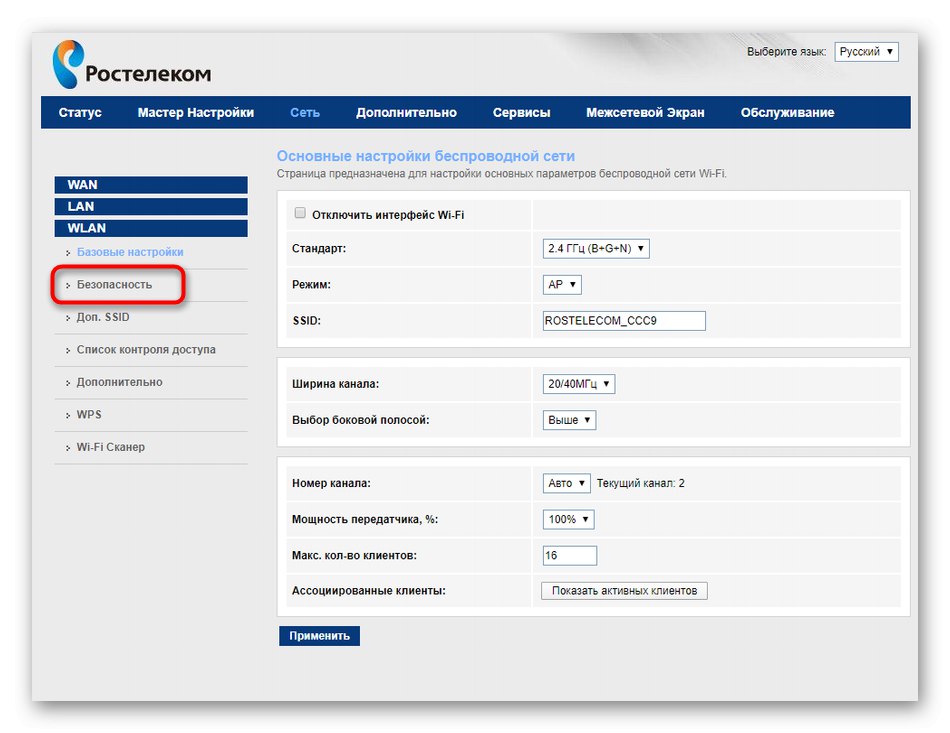
Task: Change Номер канала from Авто dropdown
Action: (x=566, y=483)
